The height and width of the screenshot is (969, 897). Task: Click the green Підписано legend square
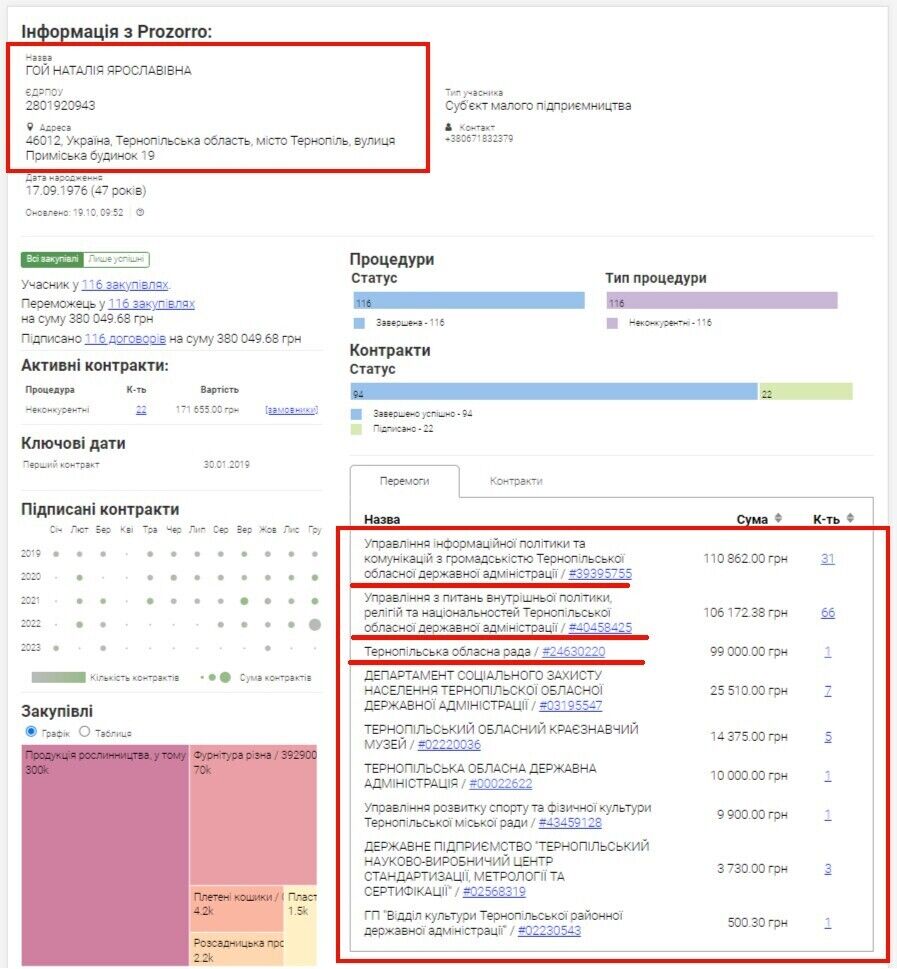pyautogui.click(x=356, y=429)
